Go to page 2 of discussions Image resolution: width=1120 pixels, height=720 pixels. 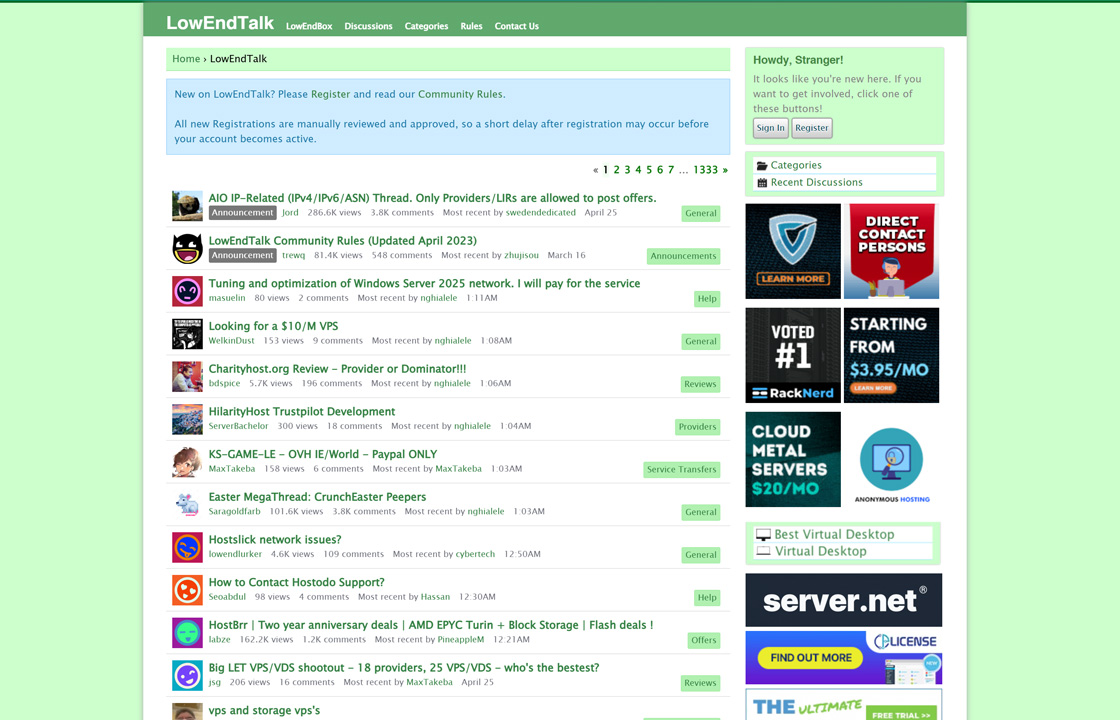click(616, 170)
